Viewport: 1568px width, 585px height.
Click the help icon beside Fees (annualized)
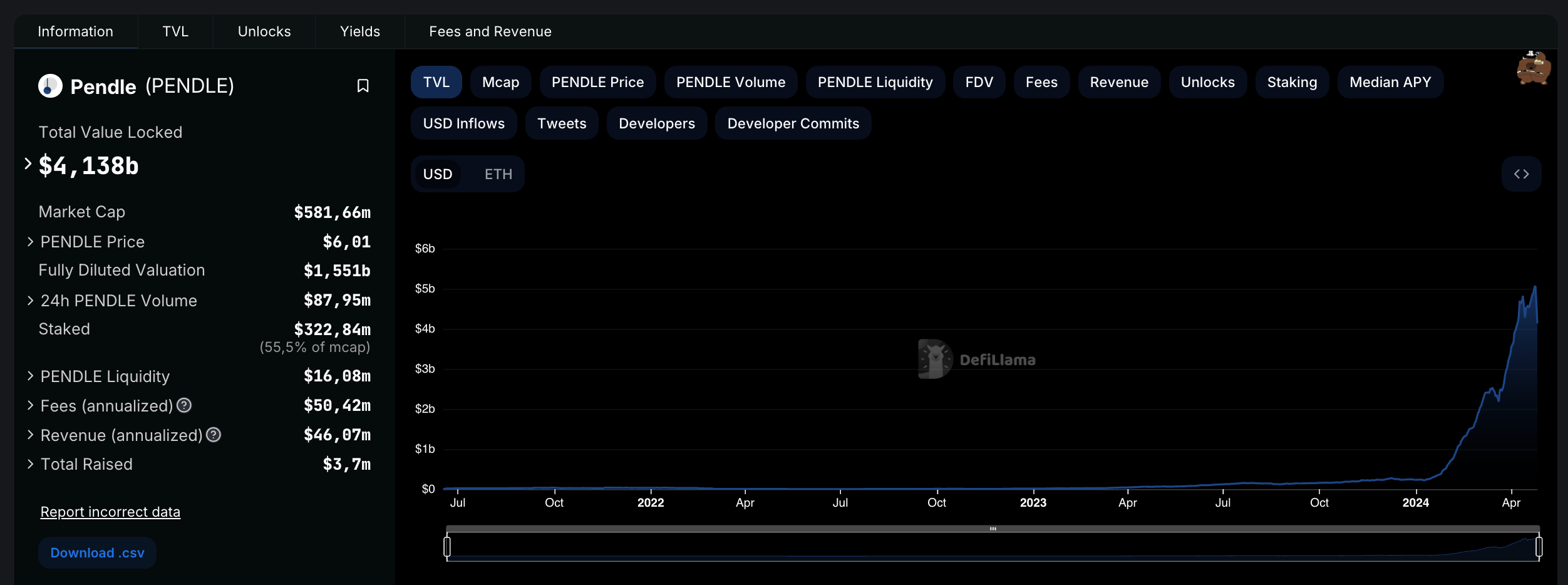click(x=184, y=405)
